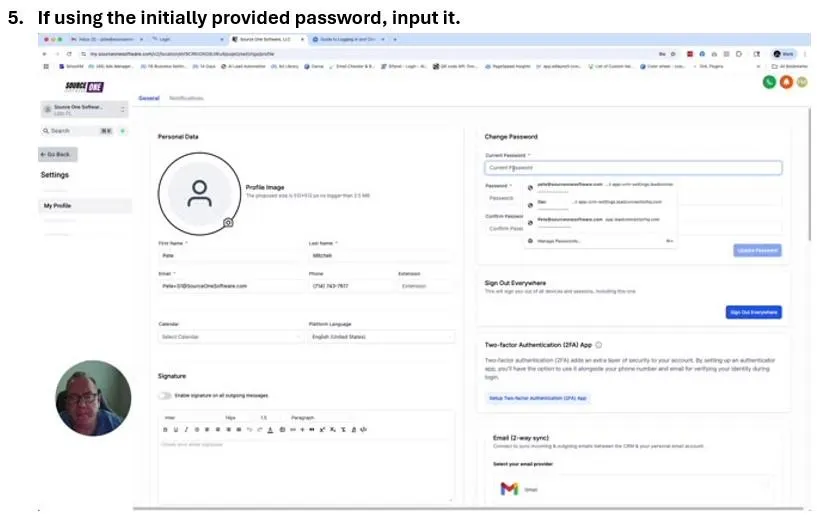817x515 pixels.
Task: Click the webcam video thumbnail
Action: [x=93, y=398]
